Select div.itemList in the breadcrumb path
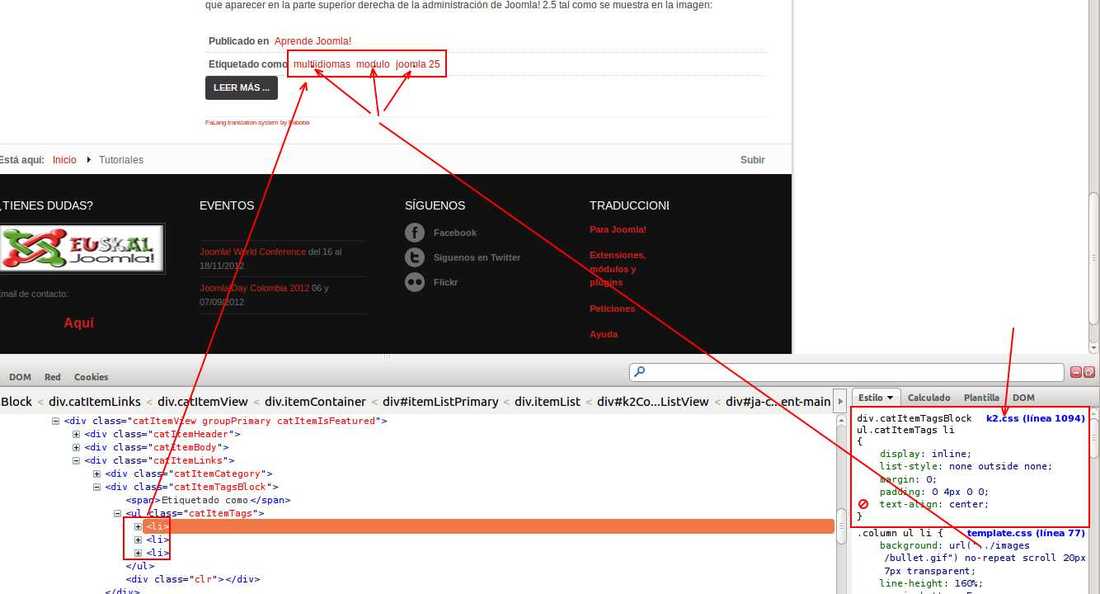Screen dimensions: 1100x594 tap(547, 402)
